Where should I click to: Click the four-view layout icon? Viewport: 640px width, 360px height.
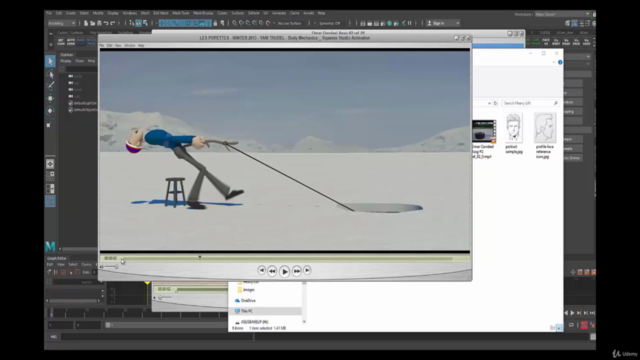pyautogui.click(x=50, y=176)
